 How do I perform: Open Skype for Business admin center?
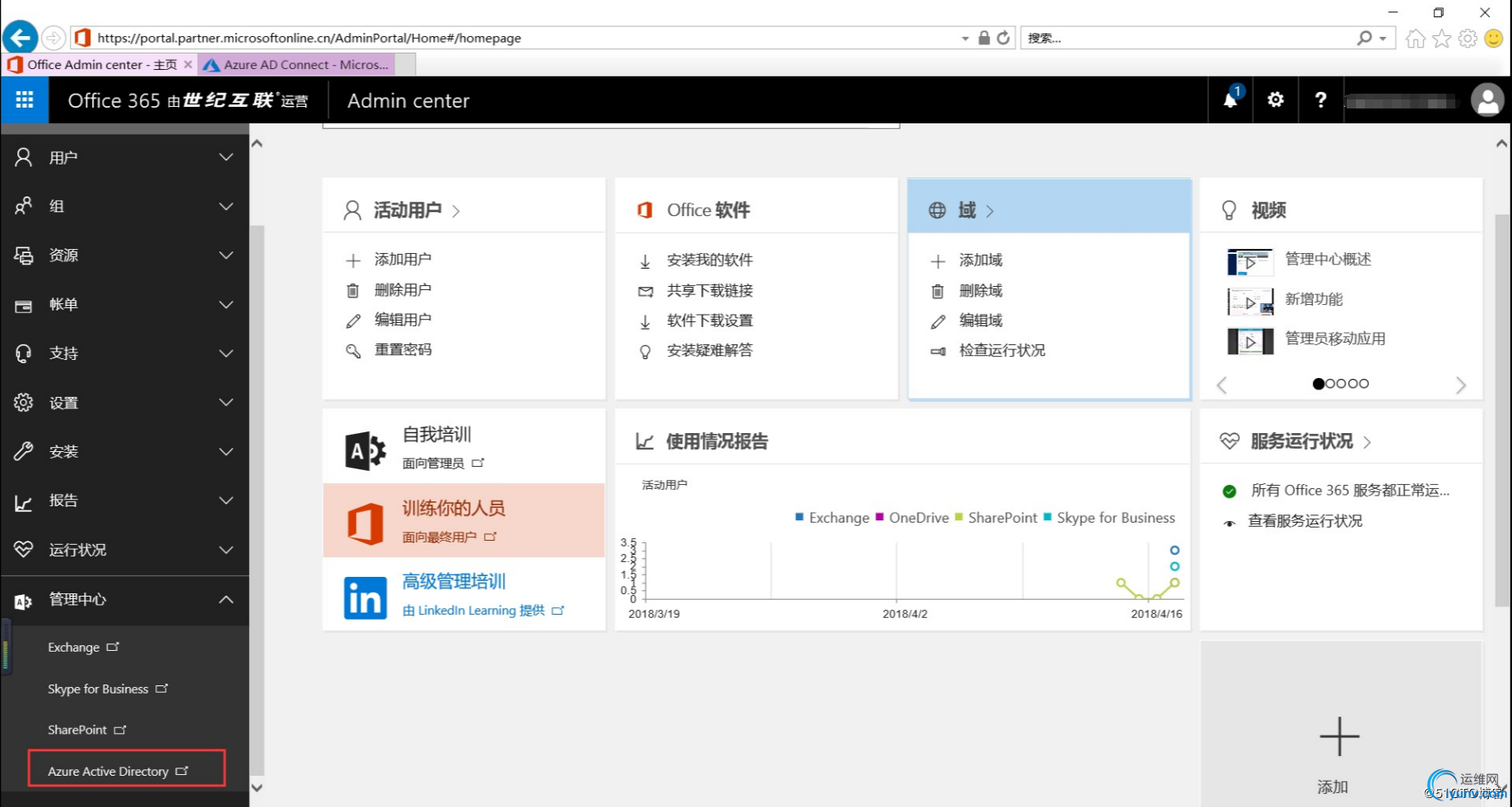tap(108, 689)
